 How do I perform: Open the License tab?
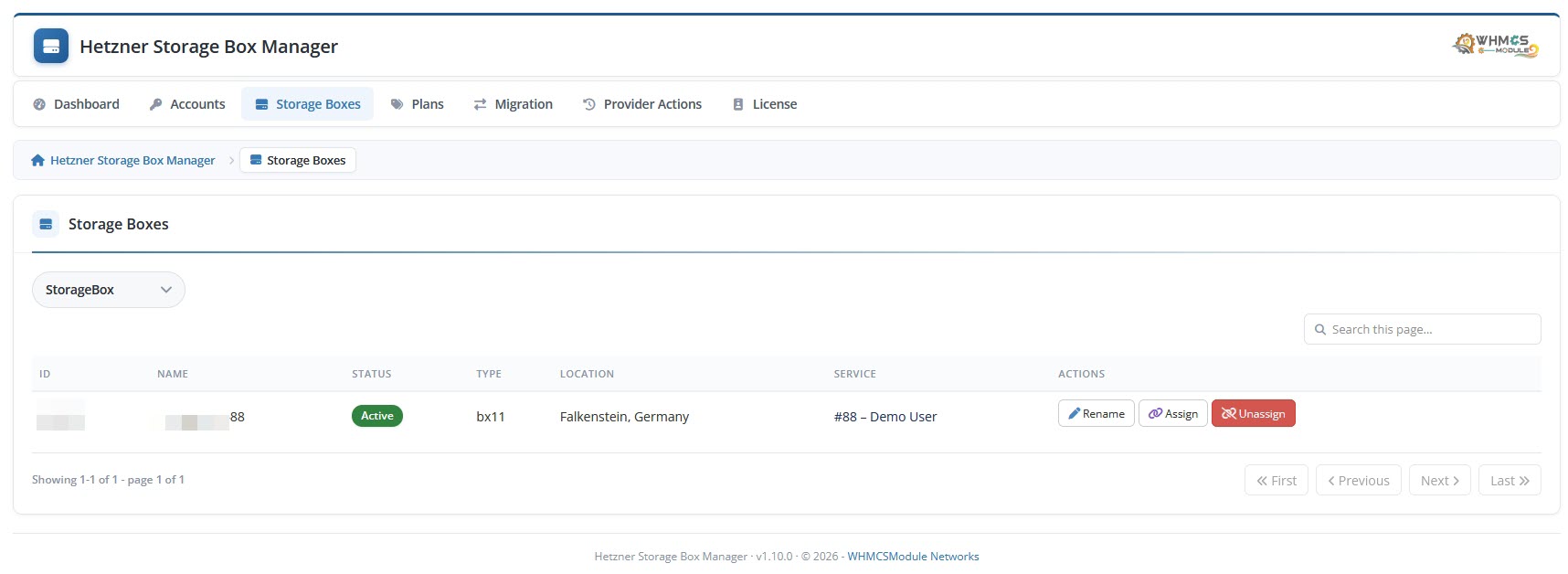765,104
